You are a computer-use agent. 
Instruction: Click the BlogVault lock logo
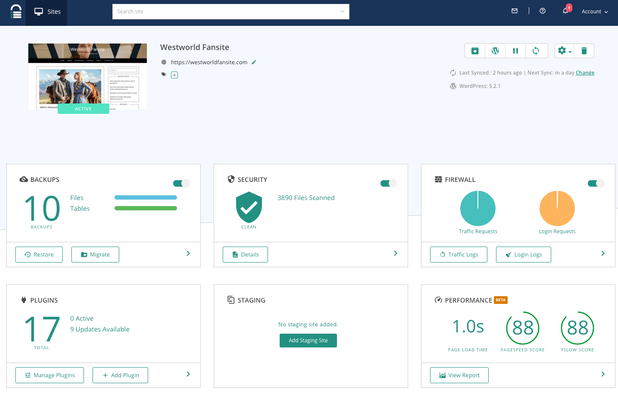pyautogui.click(x=16, y=11)
